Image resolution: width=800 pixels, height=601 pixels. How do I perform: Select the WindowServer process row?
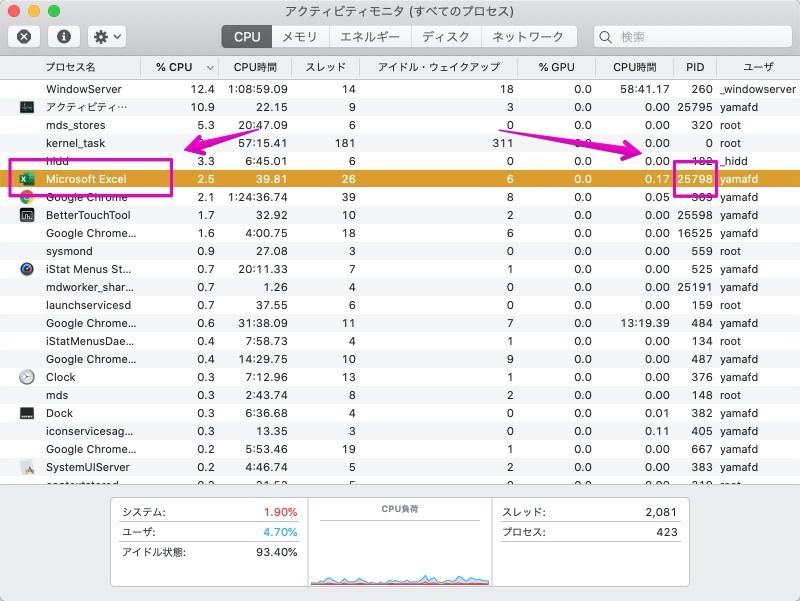400,89
